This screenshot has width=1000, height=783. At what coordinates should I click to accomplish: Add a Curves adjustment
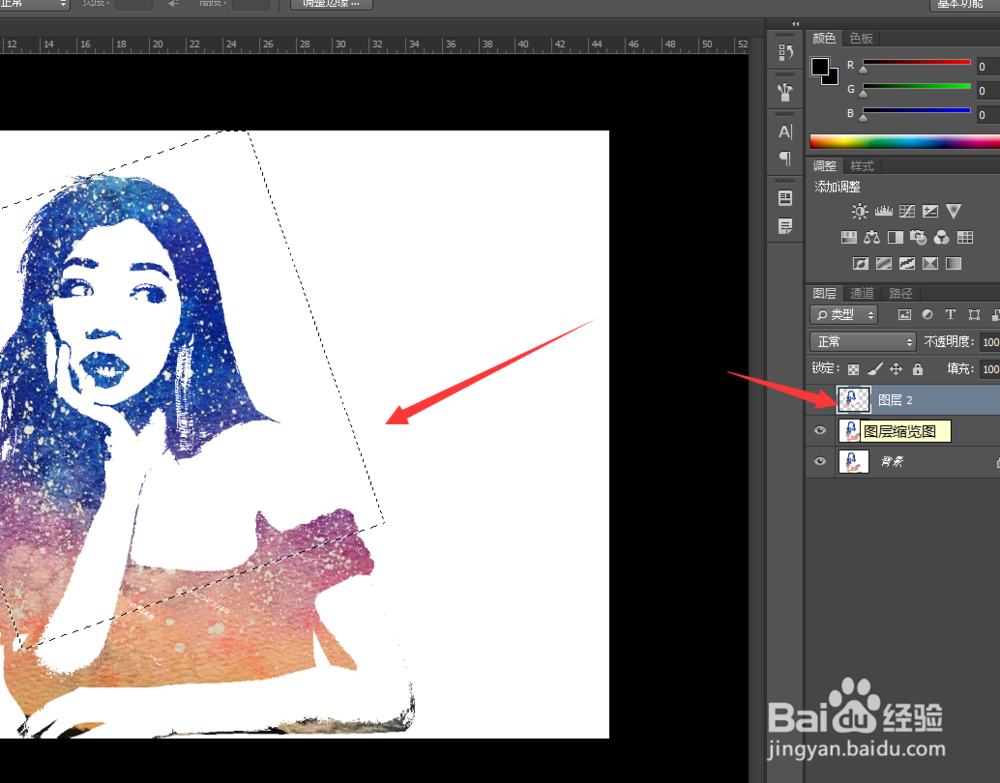(907, 211)
